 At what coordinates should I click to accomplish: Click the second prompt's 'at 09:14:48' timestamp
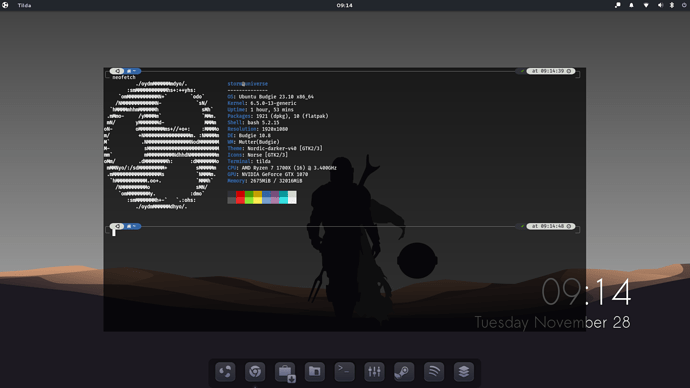[551, 226]
